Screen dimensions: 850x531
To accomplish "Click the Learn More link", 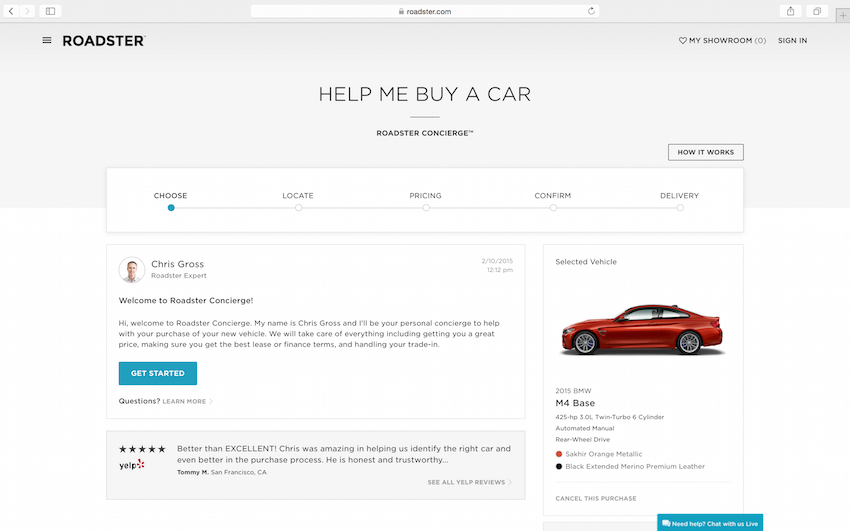I will pos(188,402).
